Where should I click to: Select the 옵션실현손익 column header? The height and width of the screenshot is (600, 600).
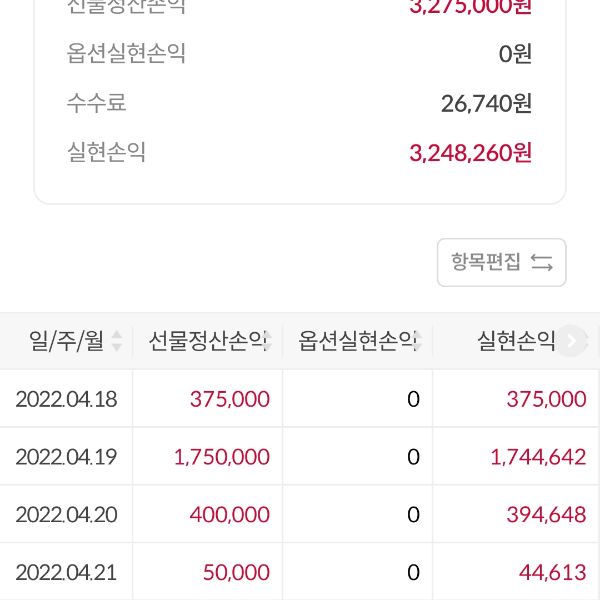358,342
